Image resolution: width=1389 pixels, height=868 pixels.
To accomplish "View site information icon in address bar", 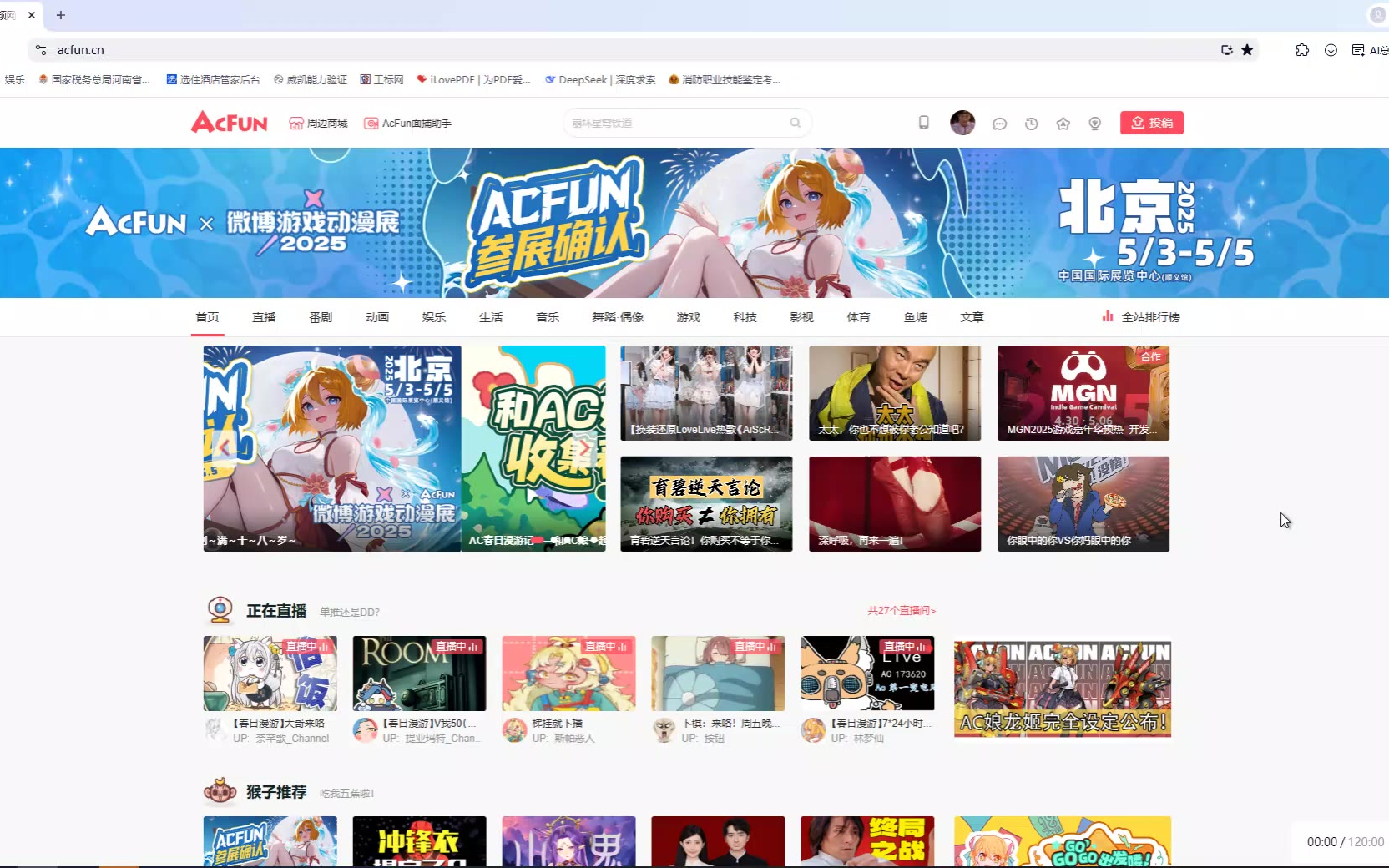I will pos(41,50).
